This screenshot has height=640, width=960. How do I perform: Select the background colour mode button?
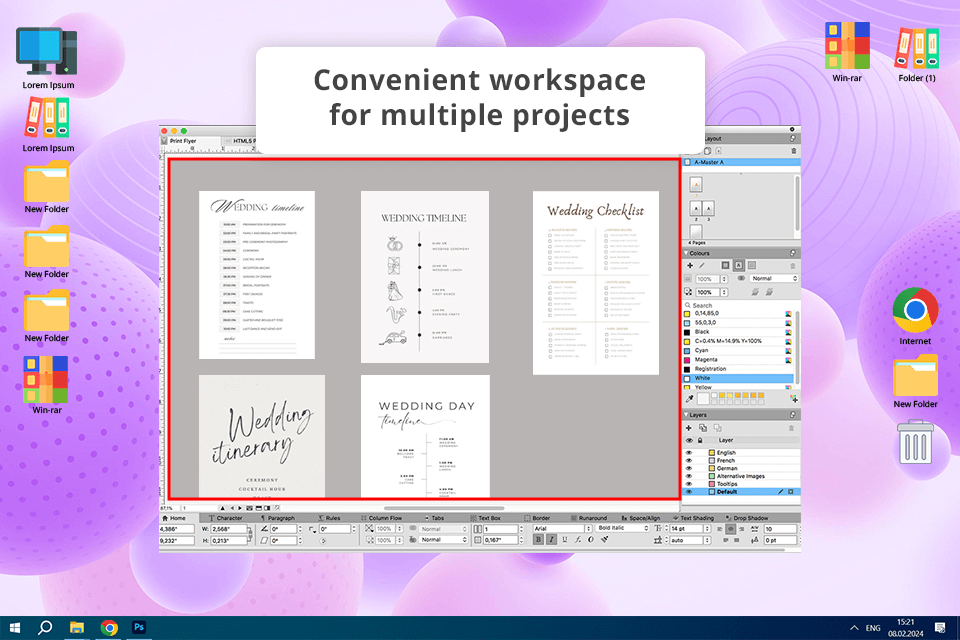pos(752,265)
